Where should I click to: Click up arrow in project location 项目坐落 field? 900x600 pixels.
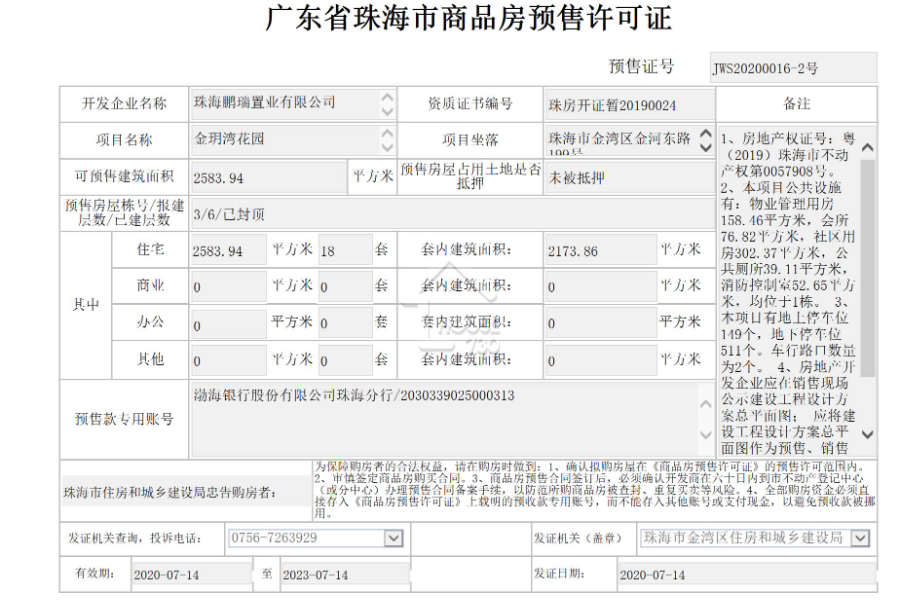click(x=705, y=133)
